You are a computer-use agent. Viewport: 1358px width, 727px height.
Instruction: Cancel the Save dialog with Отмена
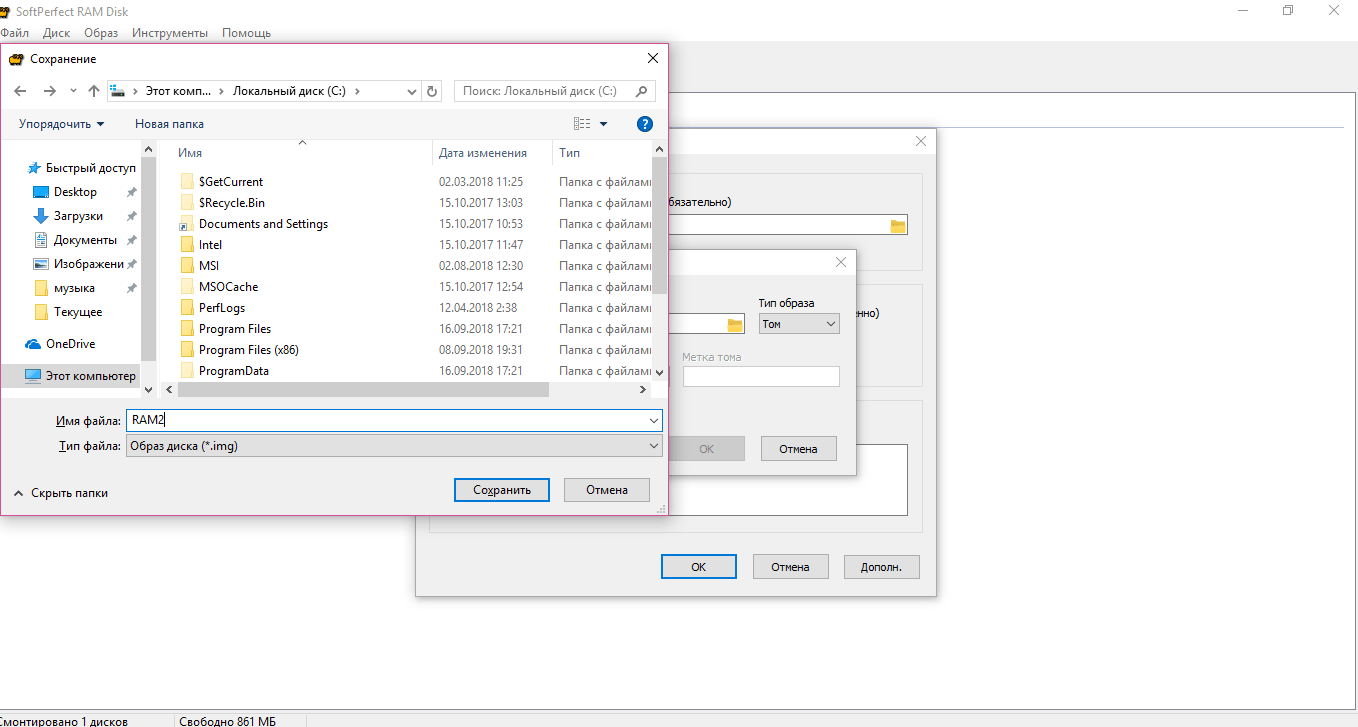pos(607,490)
